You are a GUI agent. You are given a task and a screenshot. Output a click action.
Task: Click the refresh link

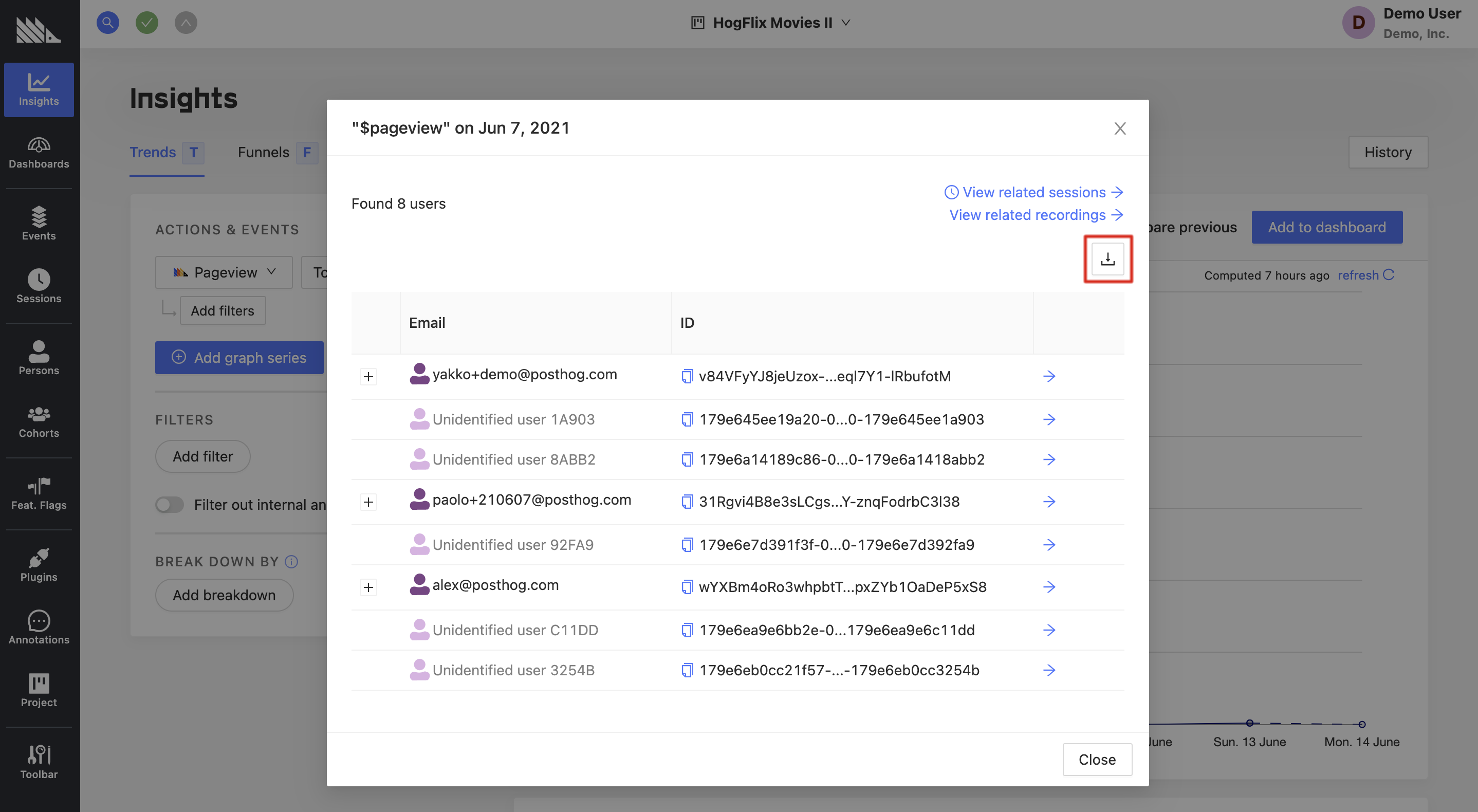1365,275
